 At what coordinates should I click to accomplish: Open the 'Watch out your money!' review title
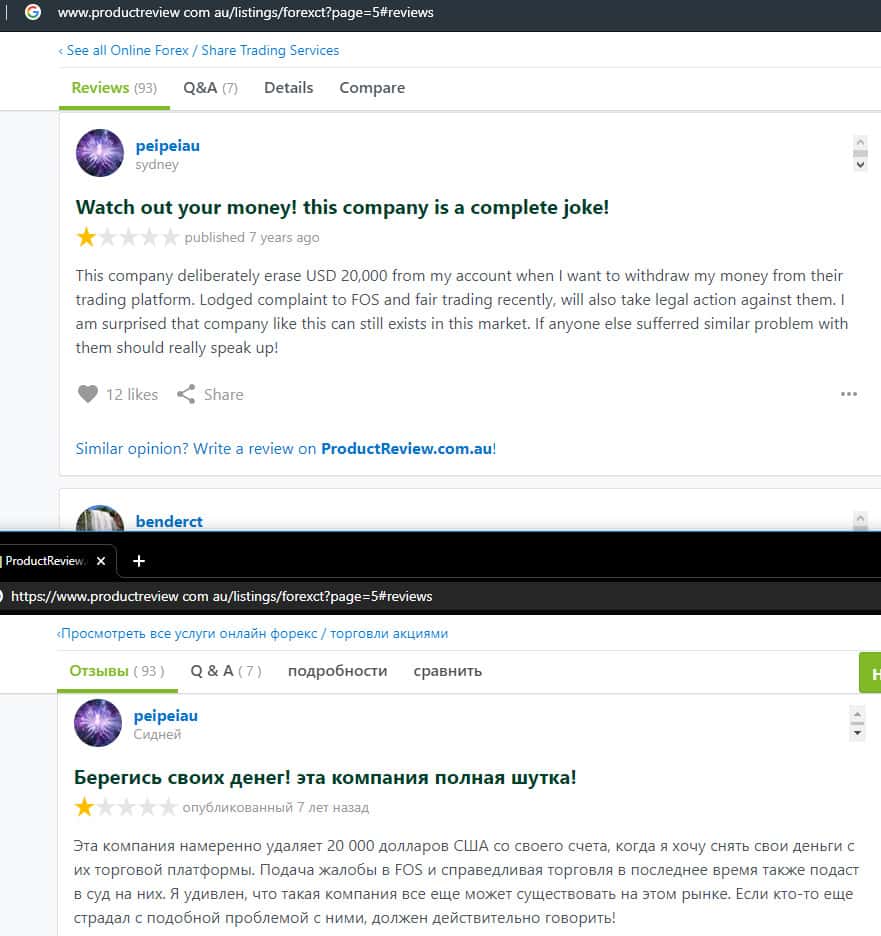point(342,207)
